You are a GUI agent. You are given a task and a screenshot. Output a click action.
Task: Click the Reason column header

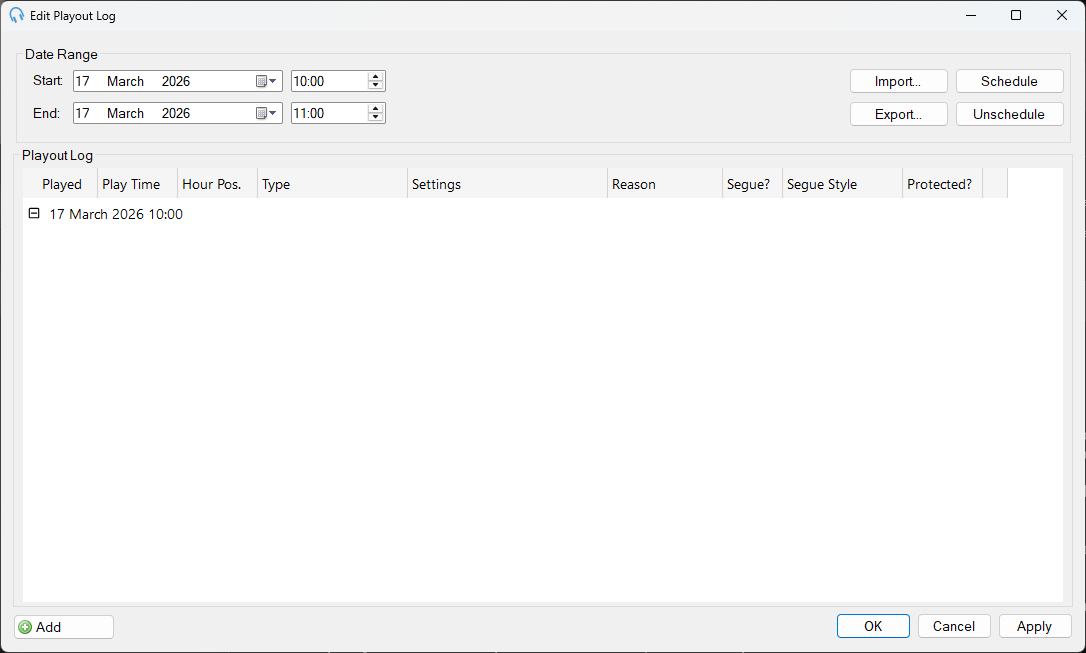pyautogui.click(x=665, y=184)
